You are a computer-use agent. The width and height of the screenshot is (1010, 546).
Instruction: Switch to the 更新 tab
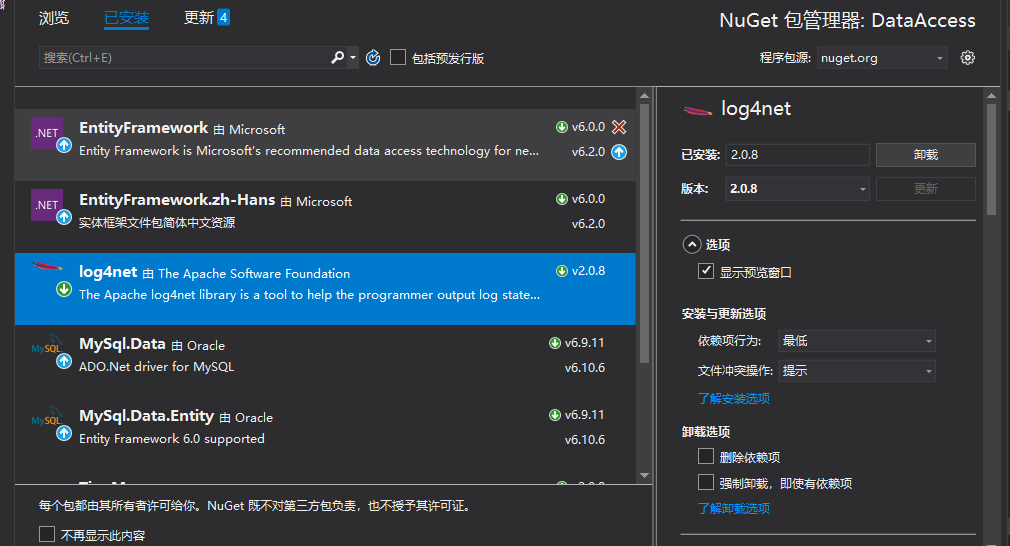(198, 18)
